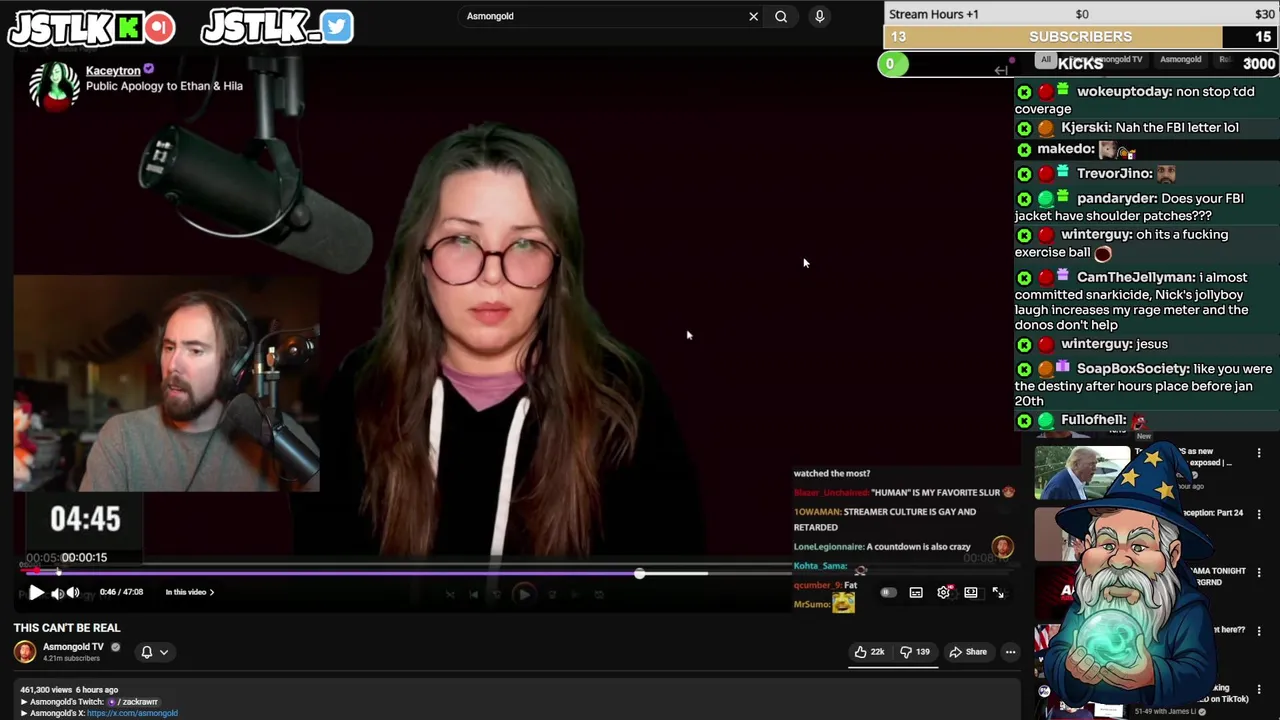Open options menu for the 'exposed' recommended video
The width and height of the screenshot is (1280, 720).
coord(1259,454)
